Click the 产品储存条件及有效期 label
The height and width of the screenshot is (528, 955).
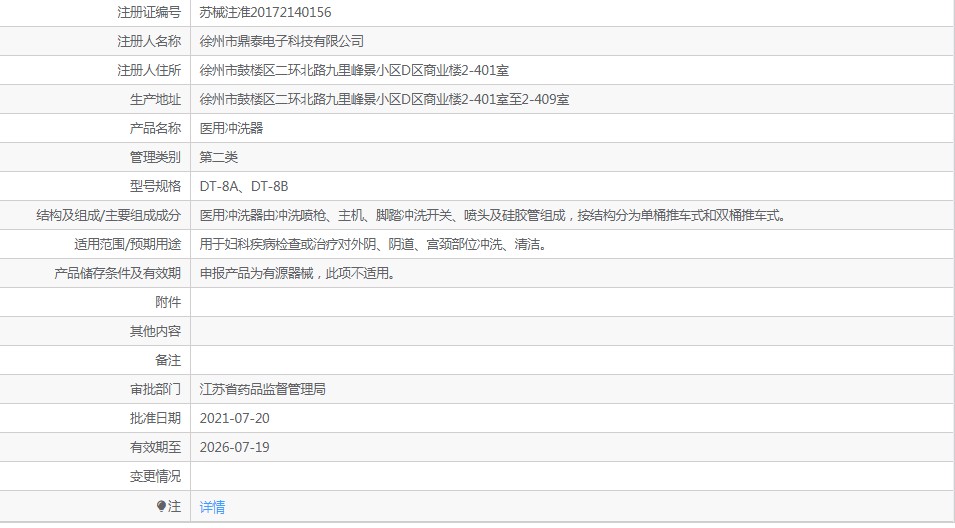[118, 273]
